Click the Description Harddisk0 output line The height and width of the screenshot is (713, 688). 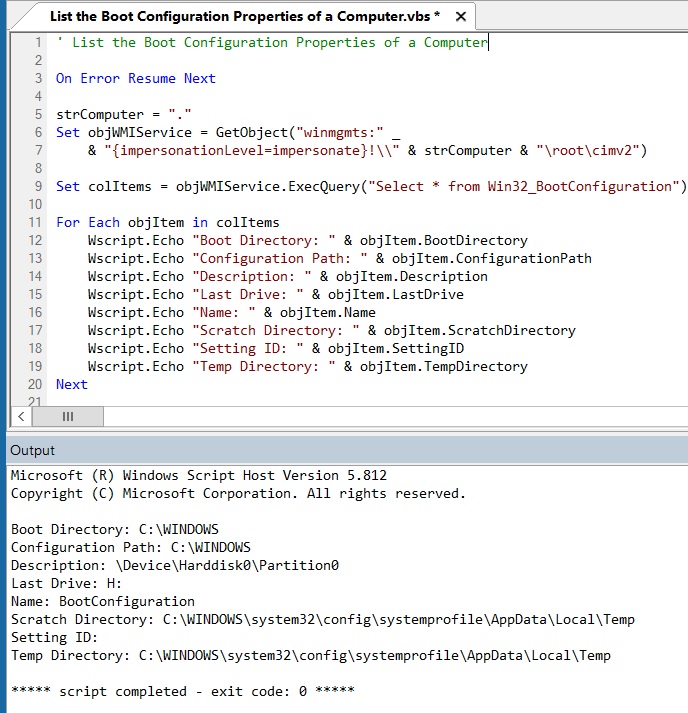tap(175, 565)
